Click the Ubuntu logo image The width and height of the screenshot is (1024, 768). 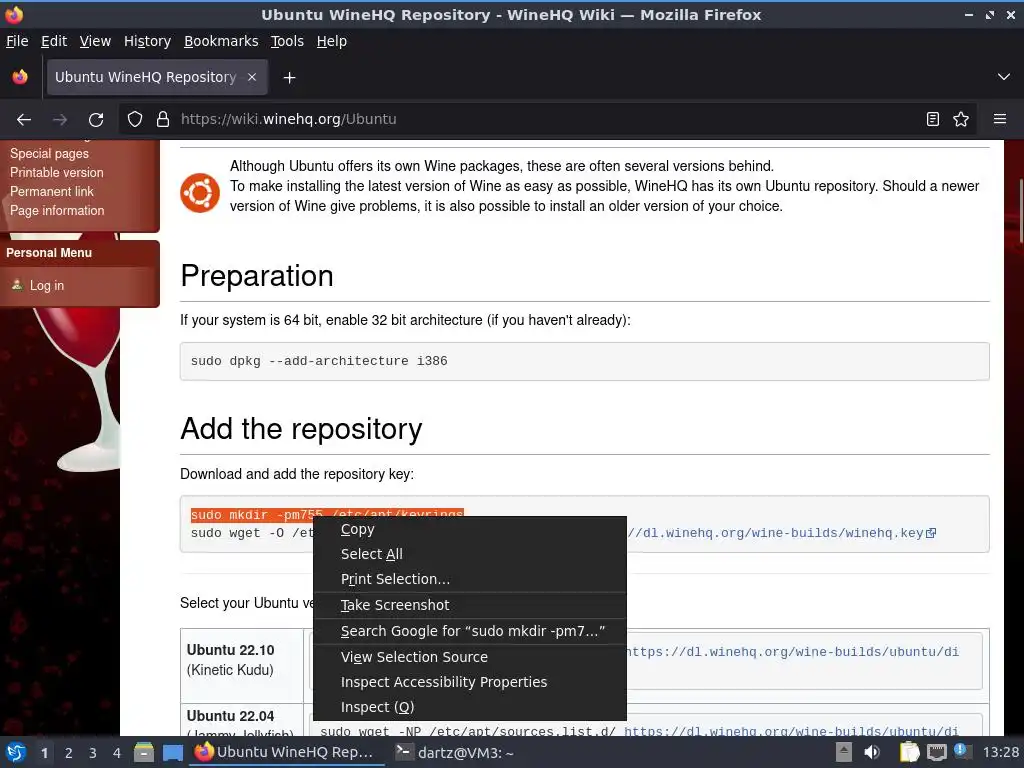click(200, 193)
